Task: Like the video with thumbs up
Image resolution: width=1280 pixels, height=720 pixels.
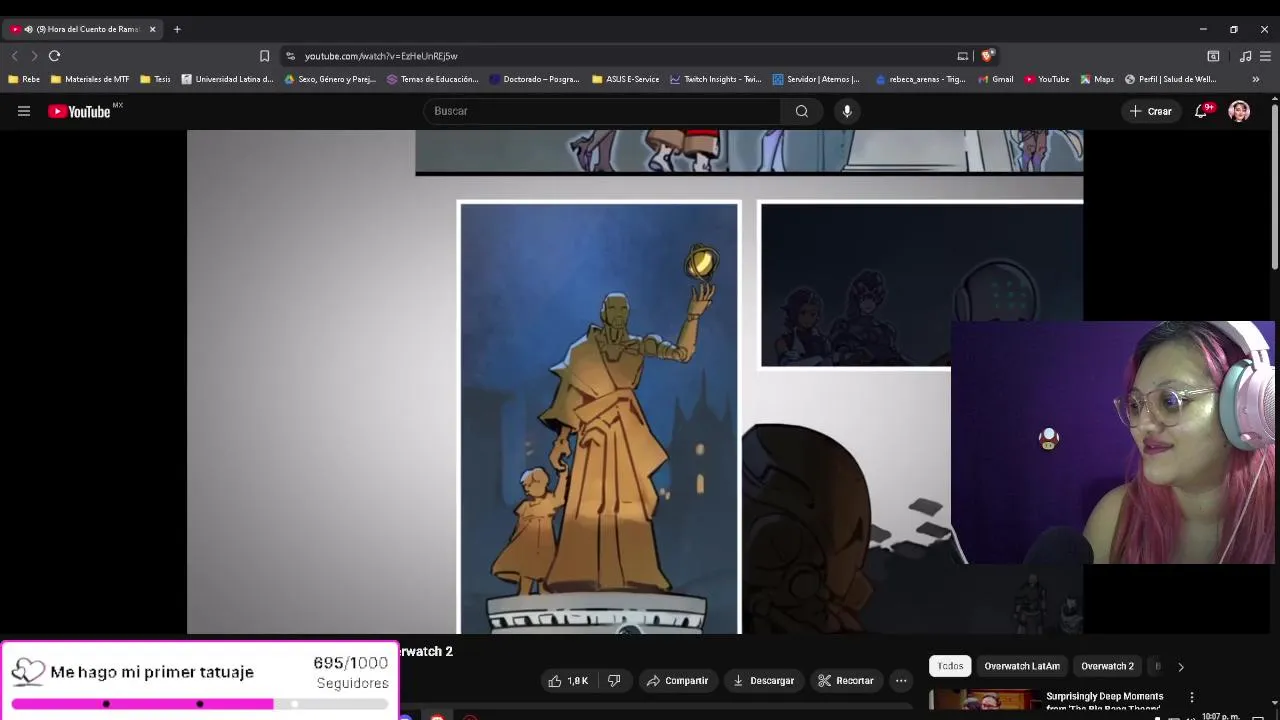Action: (567, 681)
